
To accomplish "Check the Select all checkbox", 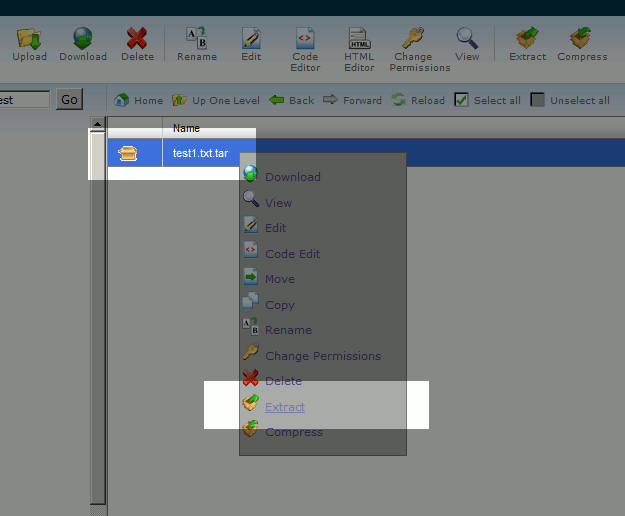I will [461, 100].
